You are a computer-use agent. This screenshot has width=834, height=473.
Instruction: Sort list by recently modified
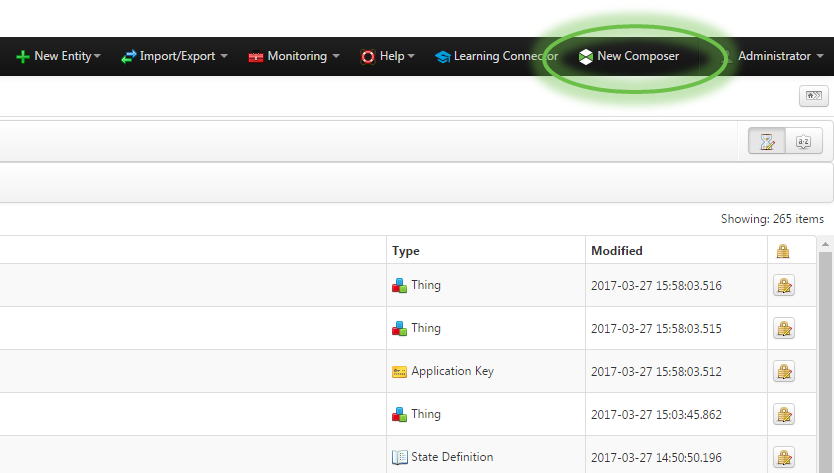766,141
